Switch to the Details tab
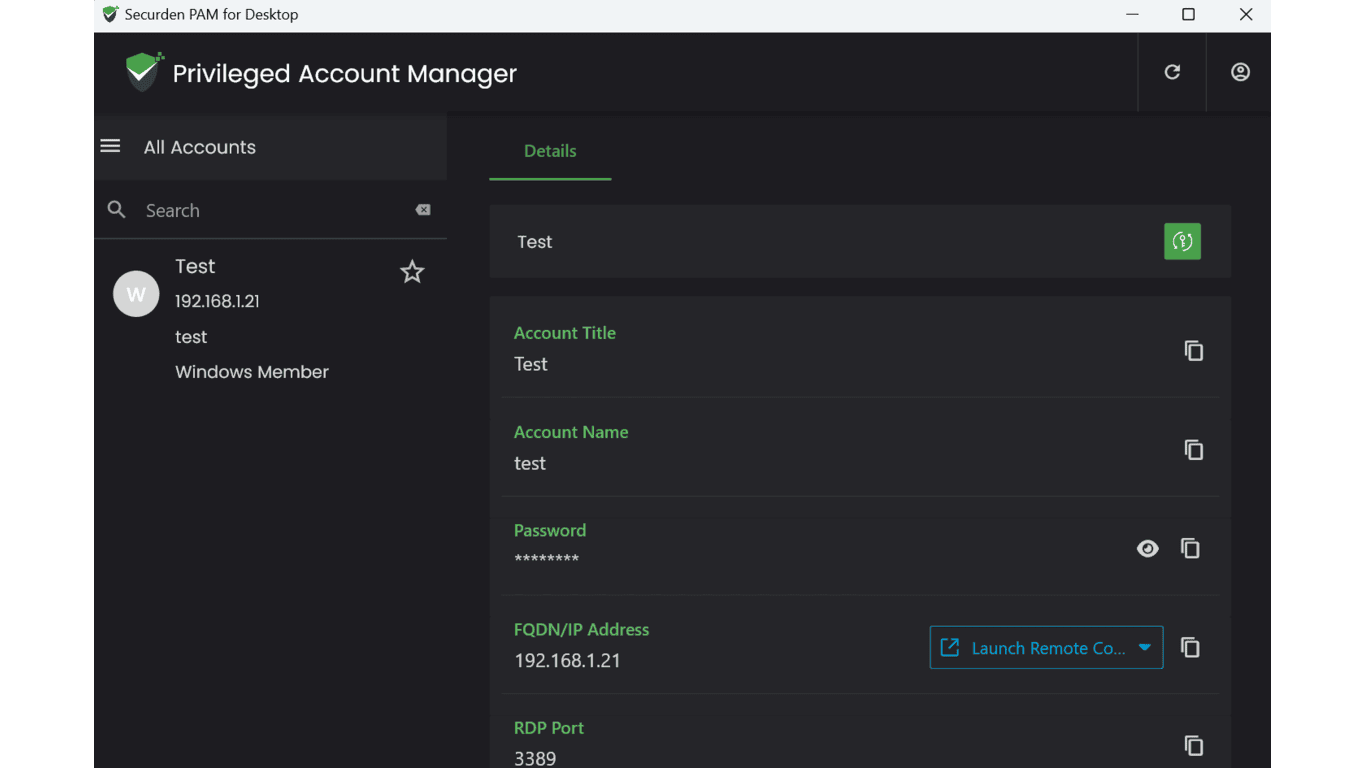The width and height of the screenshot is (1366, 768). 550,151
